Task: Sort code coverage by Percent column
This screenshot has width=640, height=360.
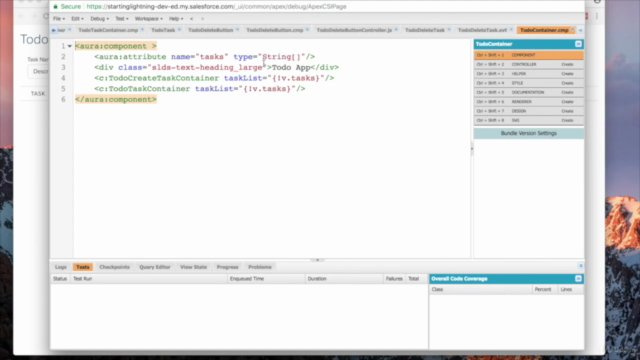Action: [x=544, y=289]
